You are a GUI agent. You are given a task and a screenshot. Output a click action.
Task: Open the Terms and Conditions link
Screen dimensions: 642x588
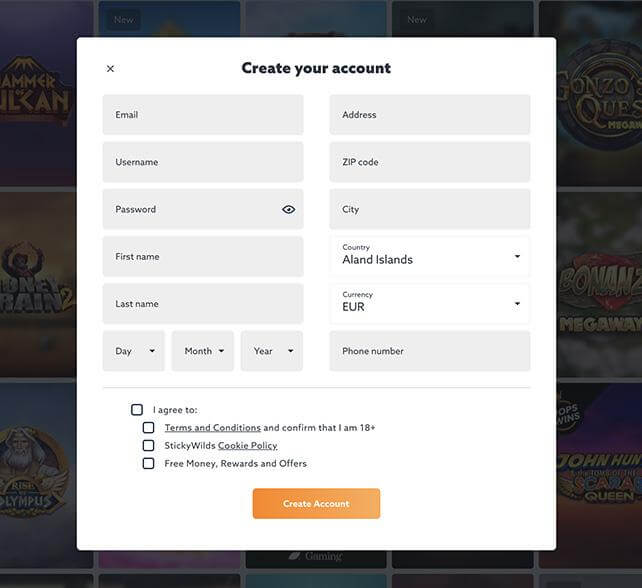[x=212, y=427]
